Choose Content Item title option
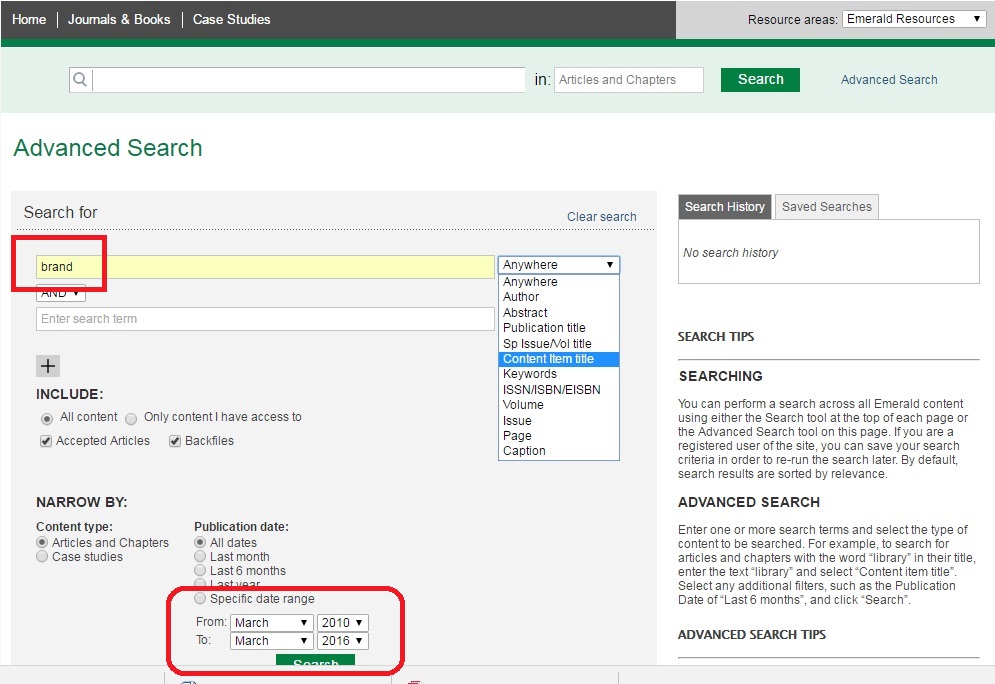This screenshot has width=995, height=684. click(x=559, y=359)
